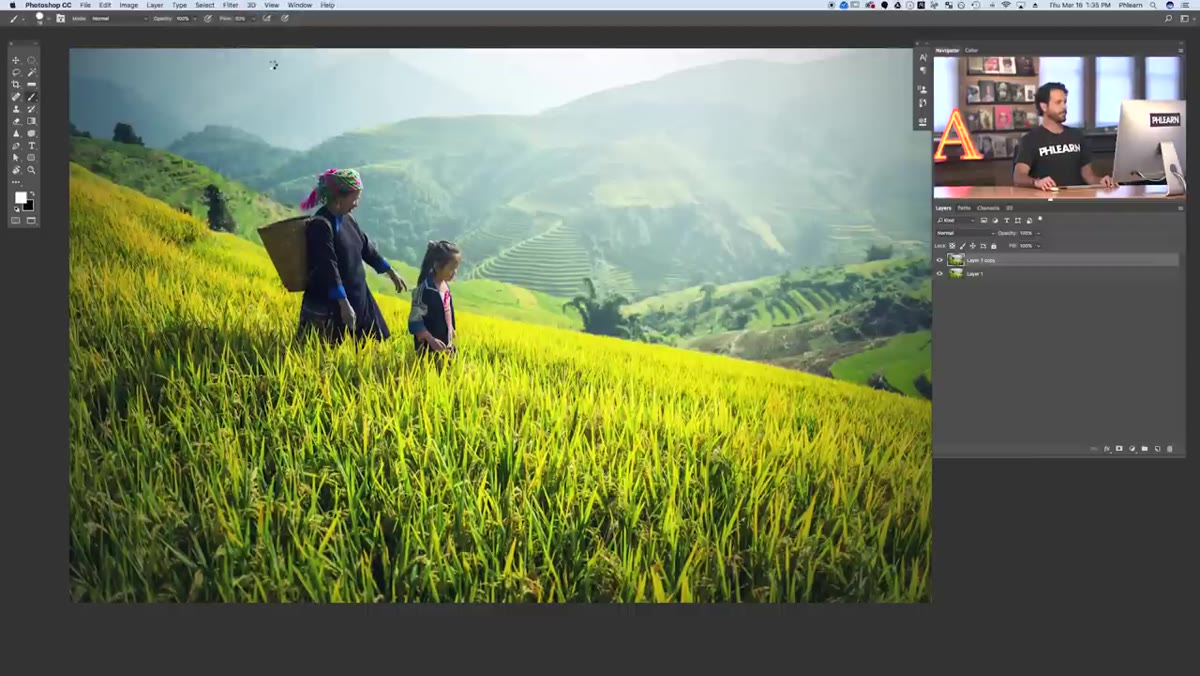Click the Layer 1 copy thumbnail
Image resolution: width=1200 pixels, height=676 pixels.
click(956, 260)
